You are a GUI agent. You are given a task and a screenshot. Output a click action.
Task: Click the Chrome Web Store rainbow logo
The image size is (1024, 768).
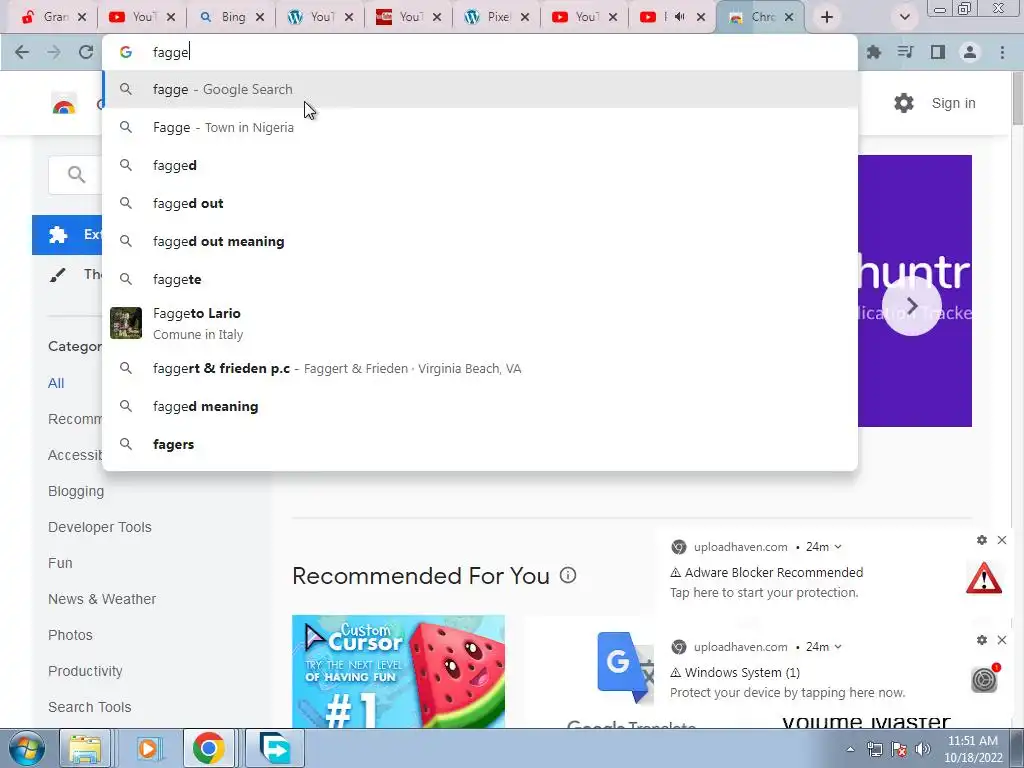tap(64, 104)
